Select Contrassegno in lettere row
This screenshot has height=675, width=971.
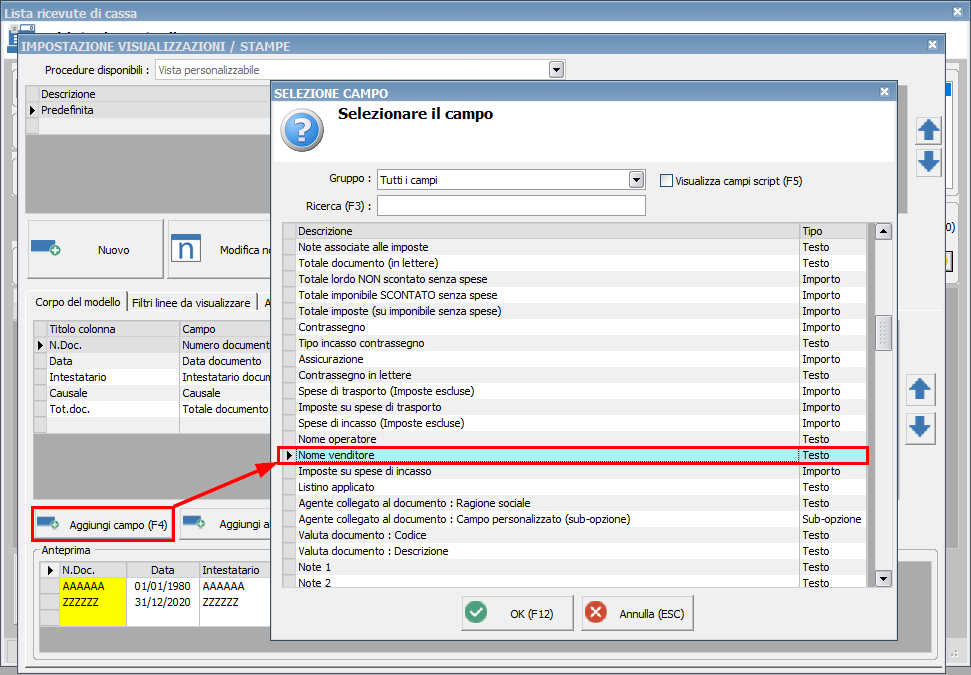pyautogui.click(x=574, y=375)
